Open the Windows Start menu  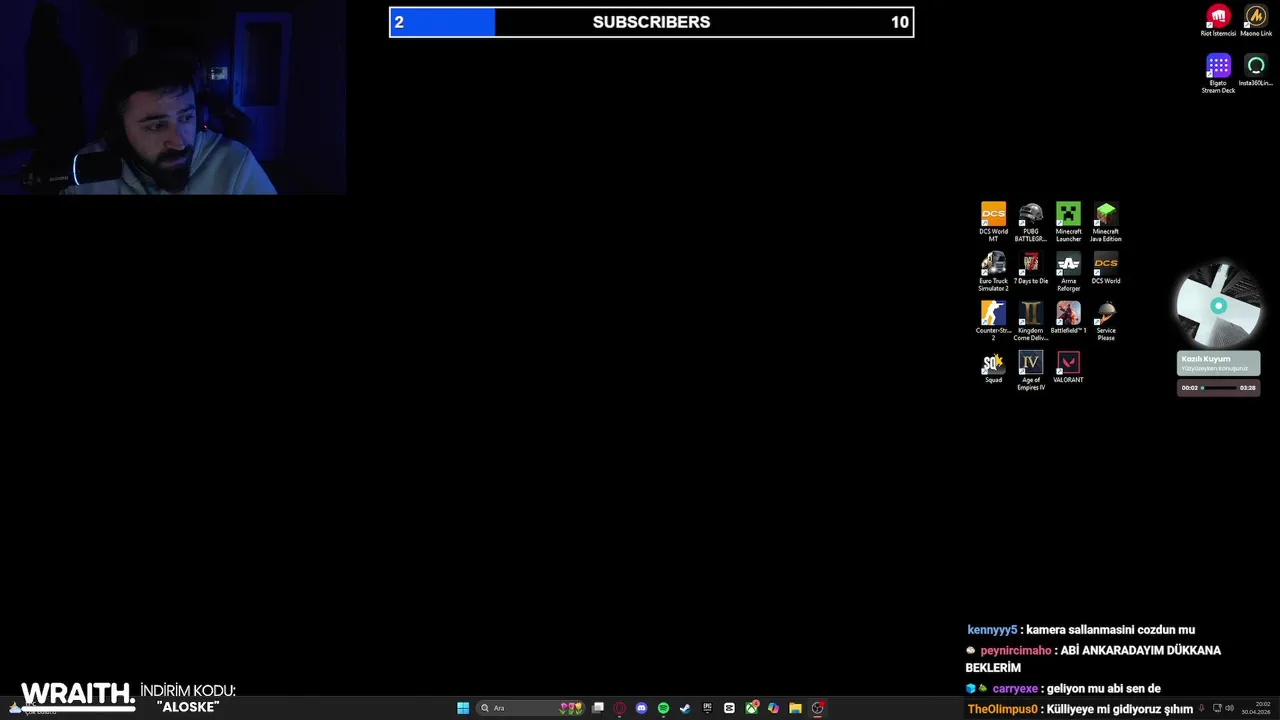coord(463,708)
